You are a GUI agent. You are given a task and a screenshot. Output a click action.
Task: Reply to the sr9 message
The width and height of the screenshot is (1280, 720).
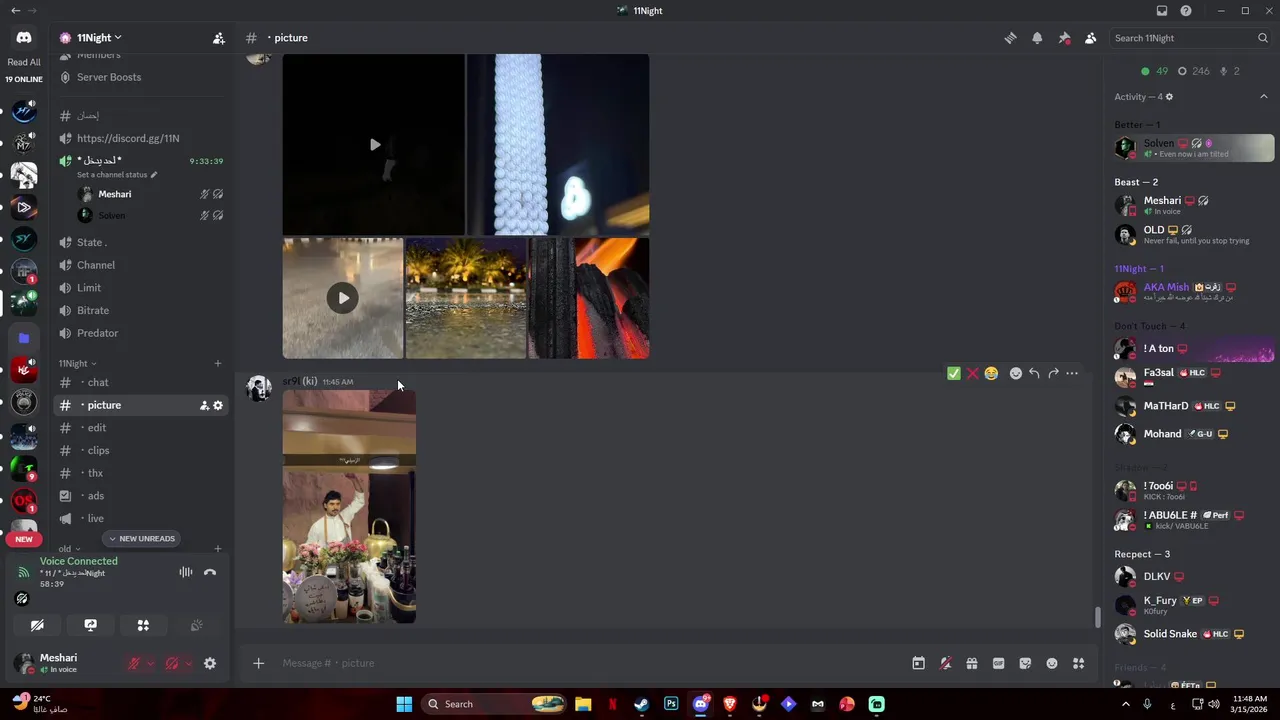tap(1034, 373)
